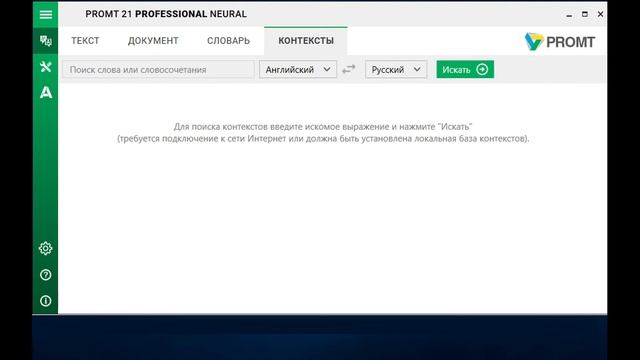
Task: Open settings gear icon in the sidebar
Action: [x=46, y=248]
